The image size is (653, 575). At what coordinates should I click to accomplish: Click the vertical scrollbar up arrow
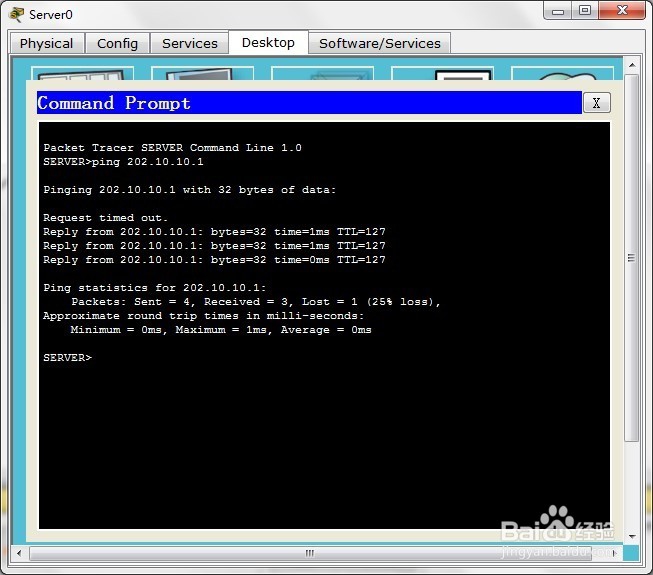coord(632,65)
